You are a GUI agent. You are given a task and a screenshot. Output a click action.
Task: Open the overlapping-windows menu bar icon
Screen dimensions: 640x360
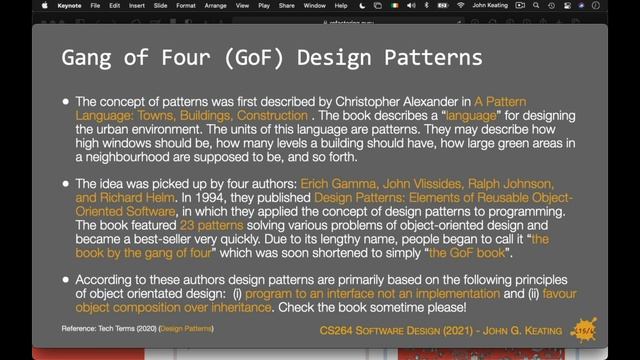pos(378,6)
